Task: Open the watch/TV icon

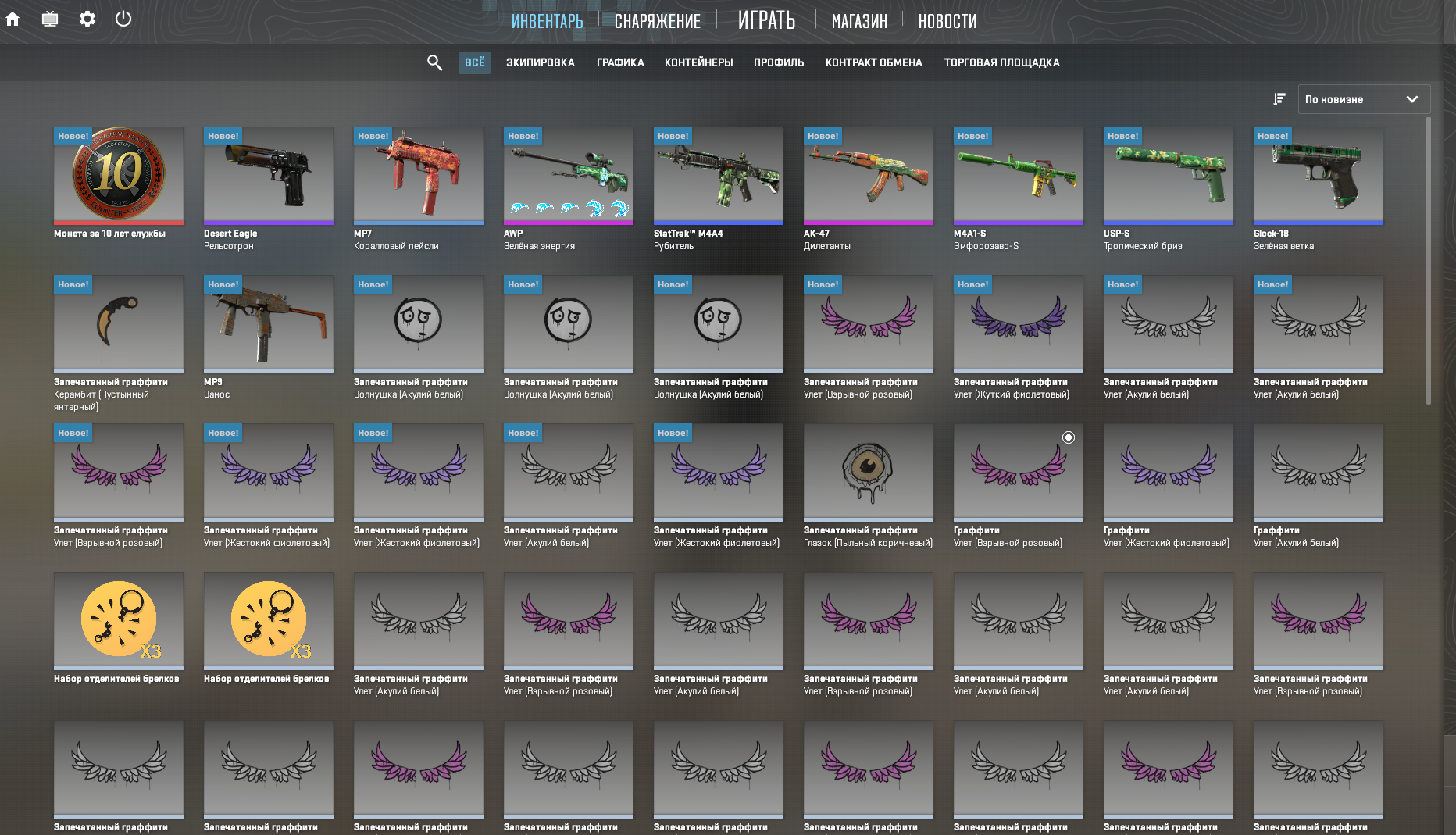Action: tap(50, 19)
